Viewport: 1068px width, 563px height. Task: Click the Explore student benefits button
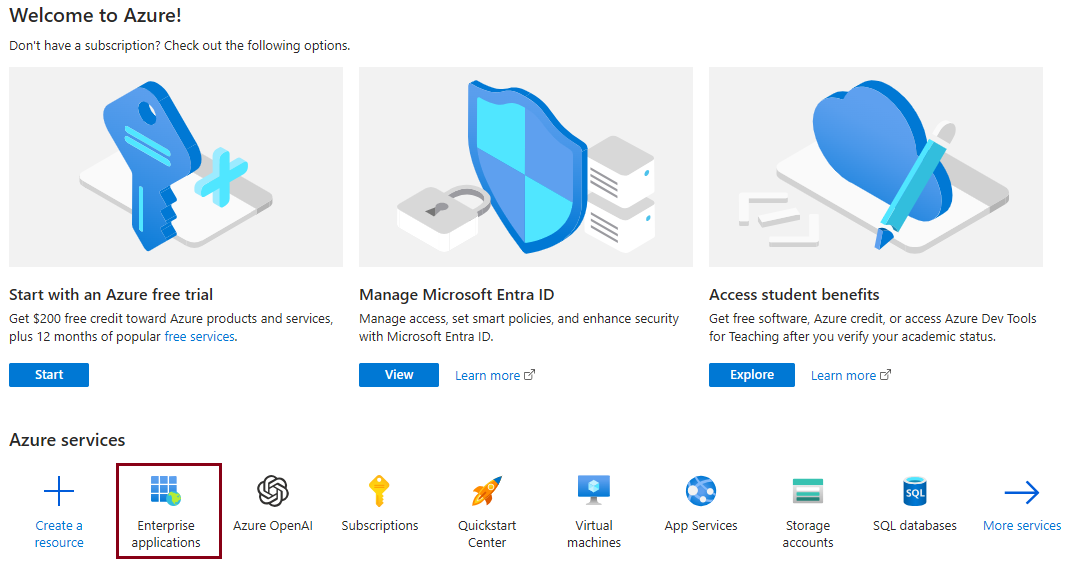click(x=751, y=375)
